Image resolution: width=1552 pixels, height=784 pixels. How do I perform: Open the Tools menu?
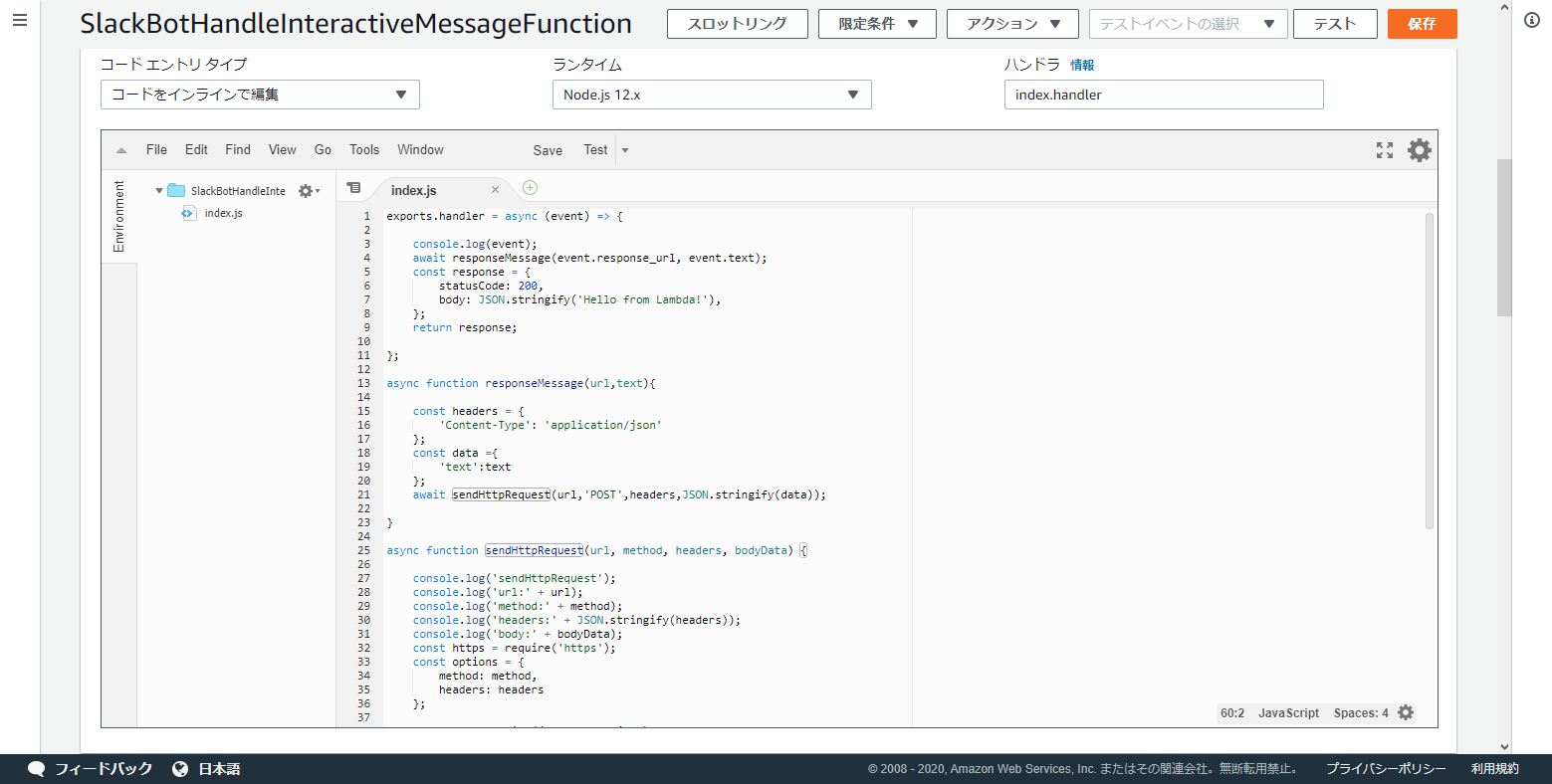[364, 149]
